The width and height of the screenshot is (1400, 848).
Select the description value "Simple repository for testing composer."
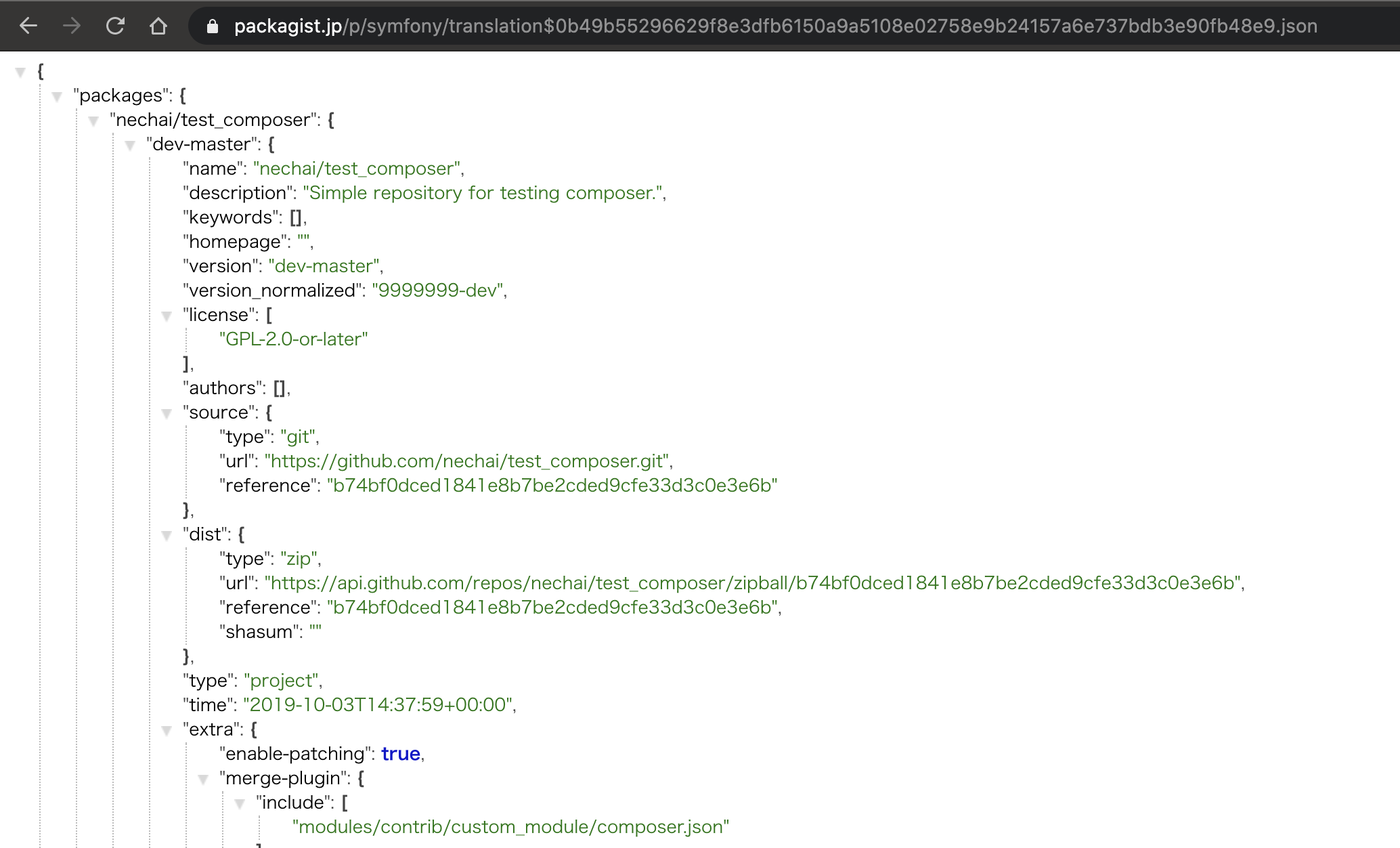pyautogui.click(x=483, y=193)
